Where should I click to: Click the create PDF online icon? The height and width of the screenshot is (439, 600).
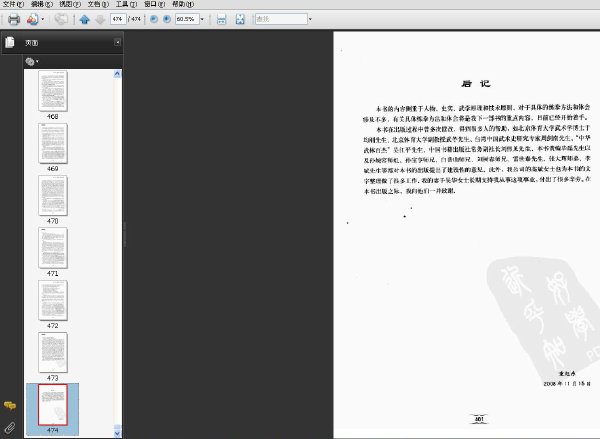33,19
